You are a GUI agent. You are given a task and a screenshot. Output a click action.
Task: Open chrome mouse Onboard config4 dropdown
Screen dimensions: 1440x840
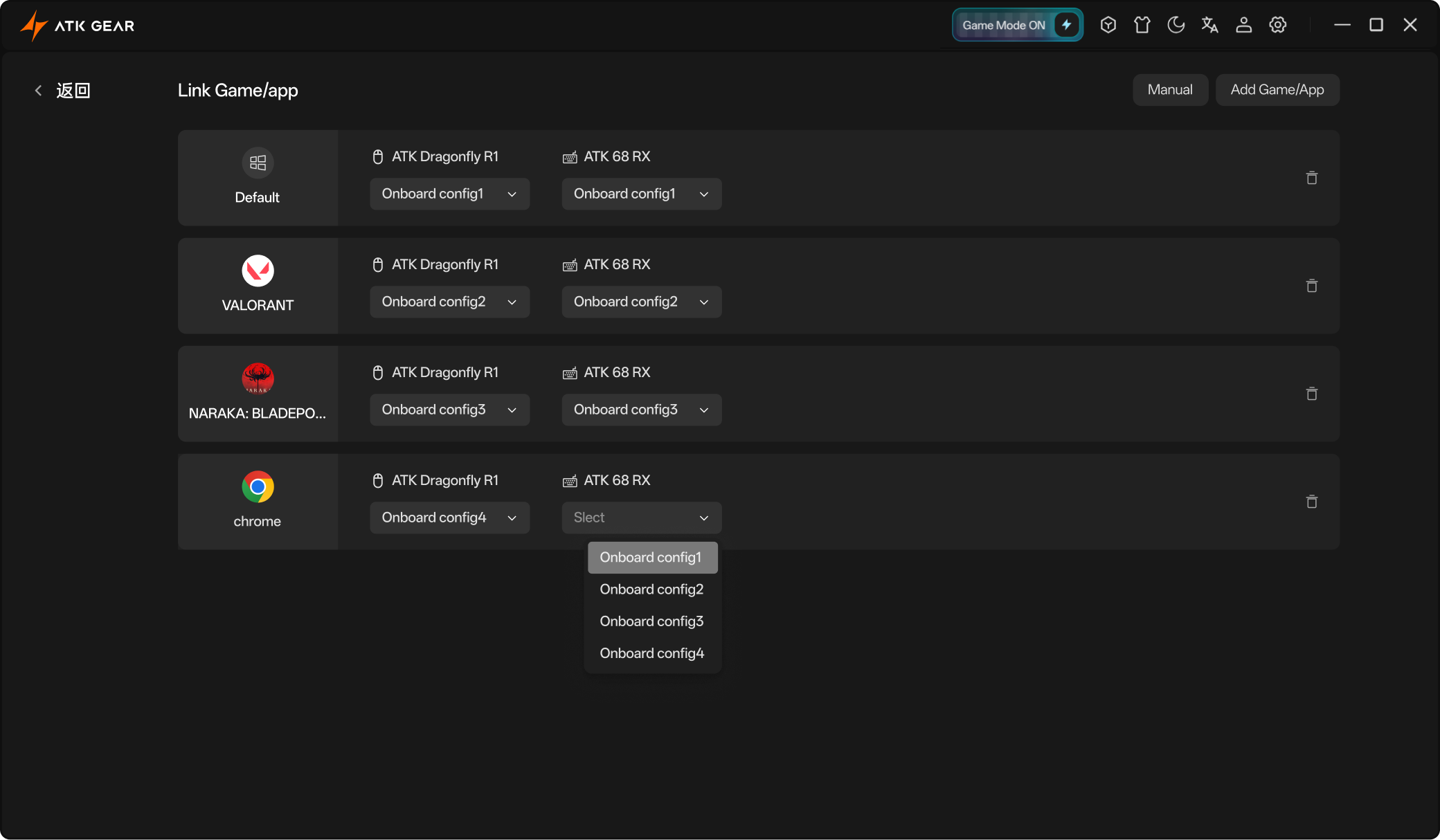[449, 518]
